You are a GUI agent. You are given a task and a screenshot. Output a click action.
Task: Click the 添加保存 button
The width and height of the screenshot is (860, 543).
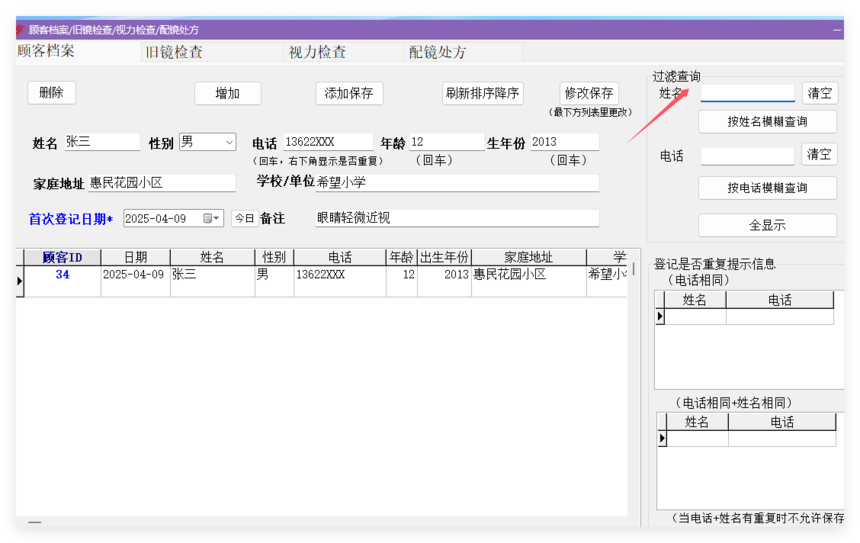click(349, 93)
